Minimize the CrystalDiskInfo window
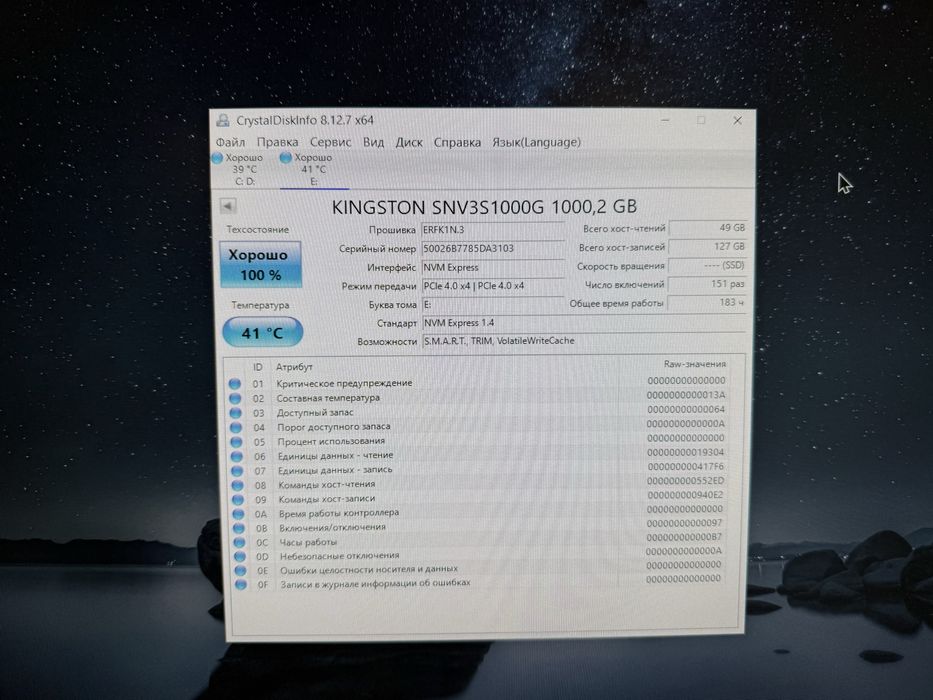 [x=665, y=120]
